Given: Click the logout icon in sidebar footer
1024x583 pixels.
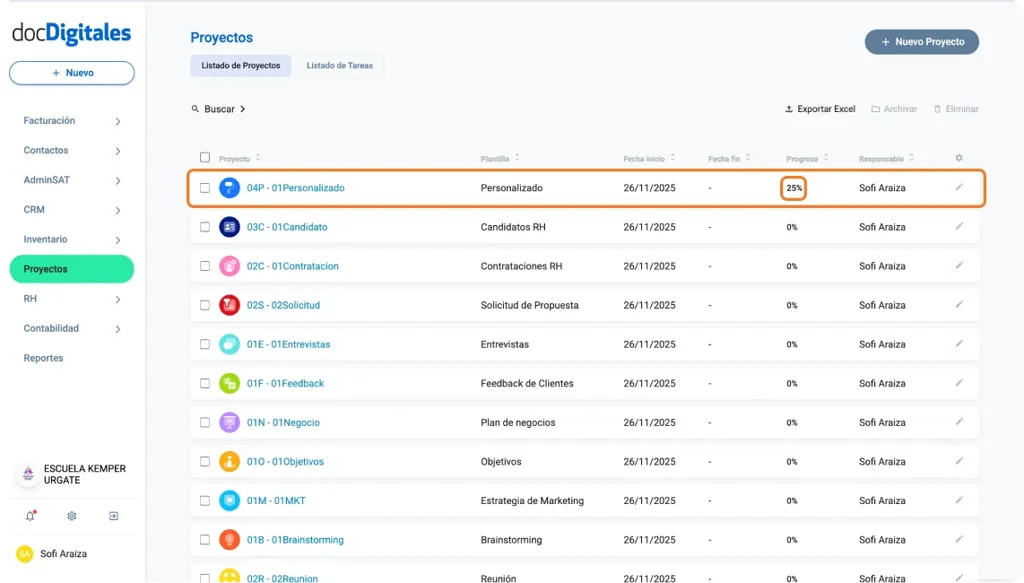Looking at the screenshot, I should pyautogui.click(x=112, y=516).
